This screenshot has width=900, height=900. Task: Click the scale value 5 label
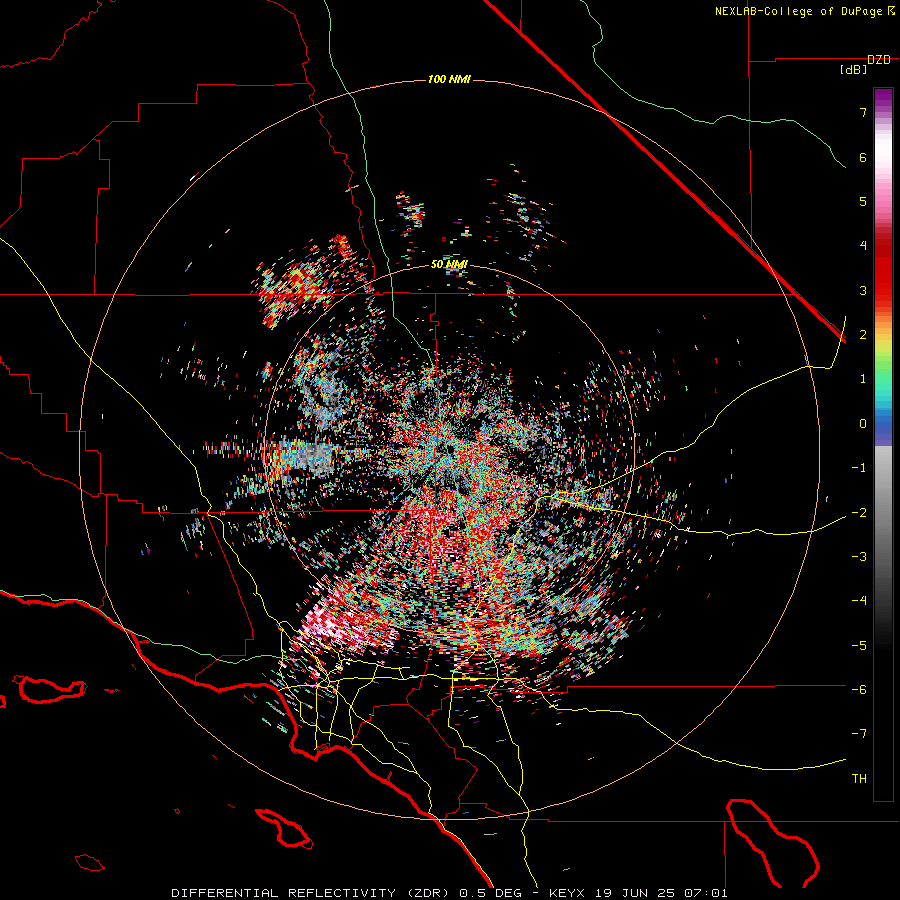863,201
